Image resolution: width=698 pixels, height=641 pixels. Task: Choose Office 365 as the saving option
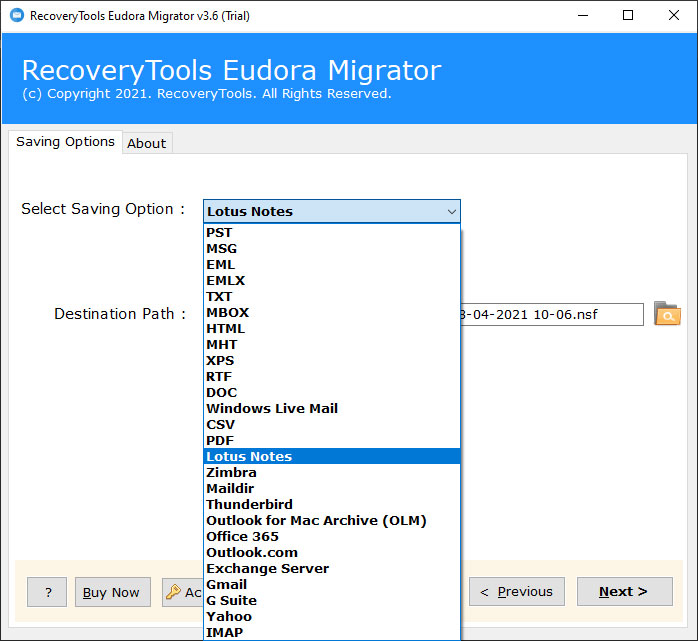pyautogui.click(x=332, y=536)
